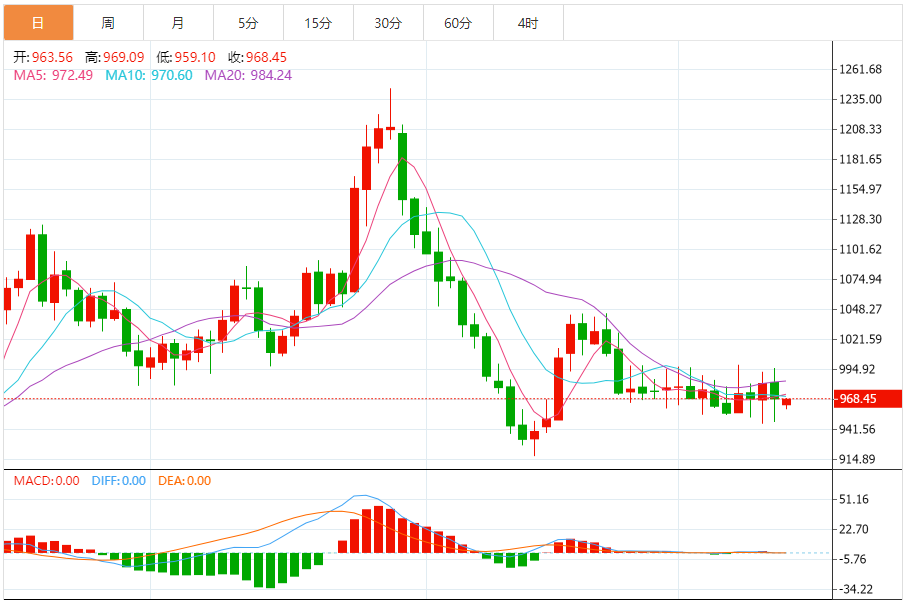Click the 1021.59 price axis label

[x=860, y=339]
